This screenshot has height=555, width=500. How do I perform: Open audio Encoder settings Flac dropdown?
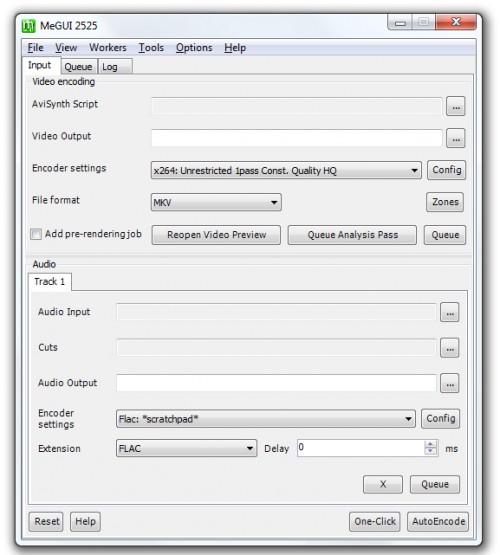pyautogui.click(x=266, y=419)
